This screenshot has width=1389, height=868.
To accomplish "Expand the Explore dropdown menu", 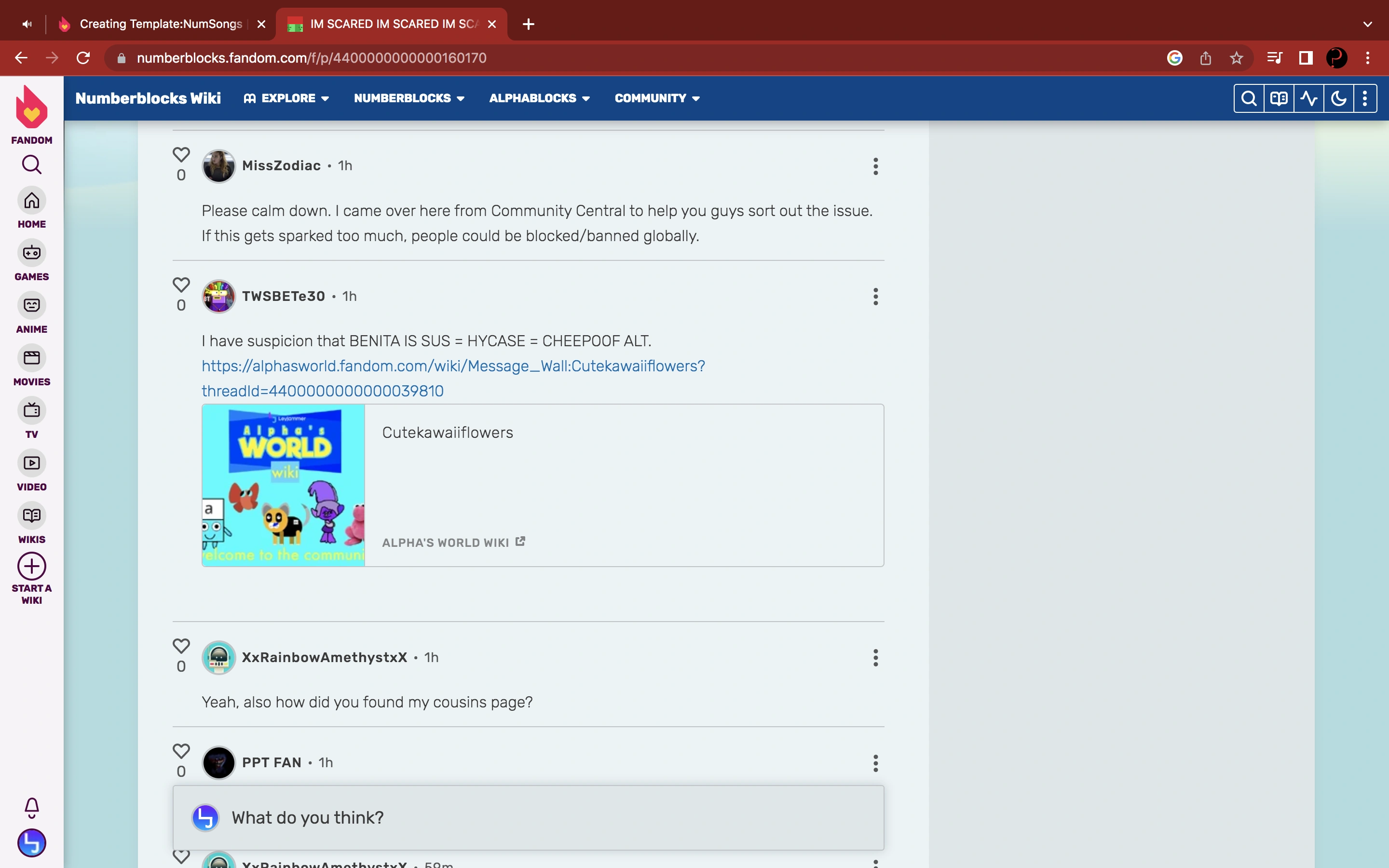I will coord(287,98).
